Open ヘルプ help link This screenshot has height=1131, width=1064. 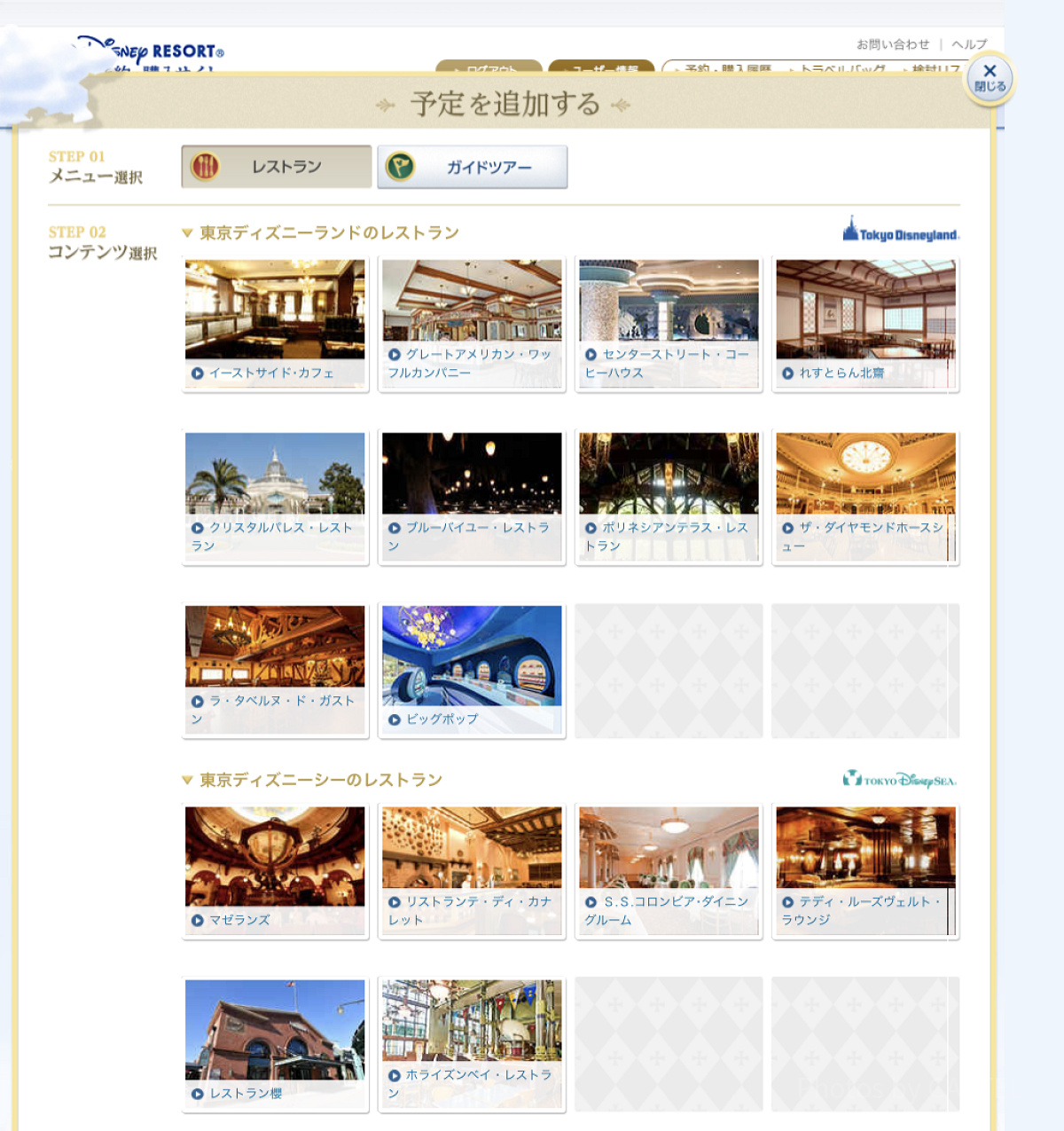(969, 44)
